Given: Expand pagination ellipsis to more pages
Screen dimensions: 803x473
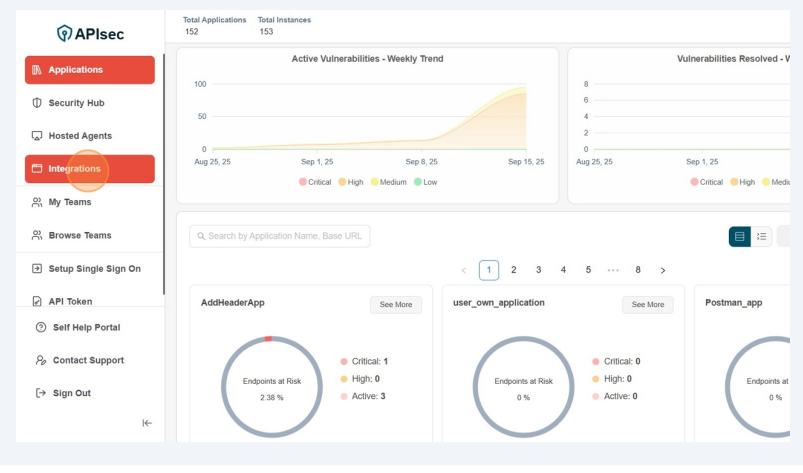Looking at the screenshot, I should click(613, 270).
